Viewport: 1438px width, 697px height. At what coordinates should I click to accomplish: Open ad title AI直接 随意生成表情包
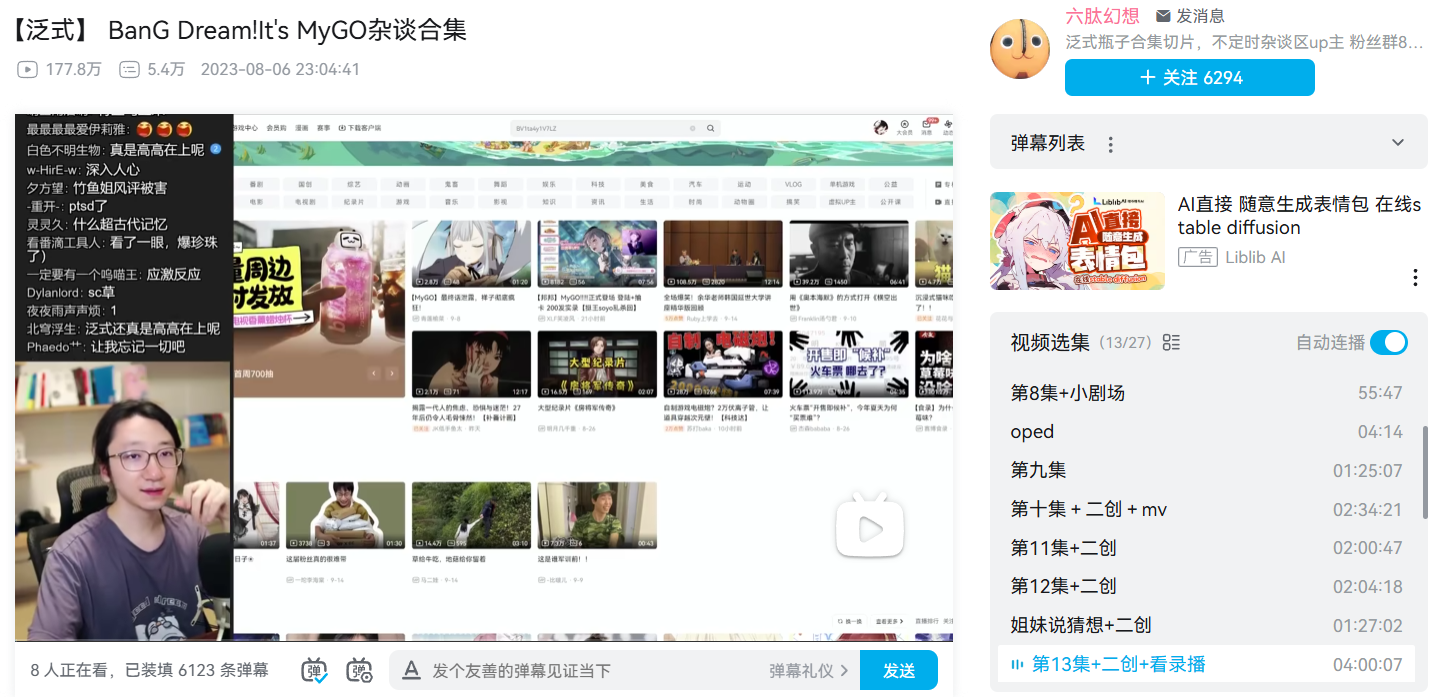(1299, 216)
